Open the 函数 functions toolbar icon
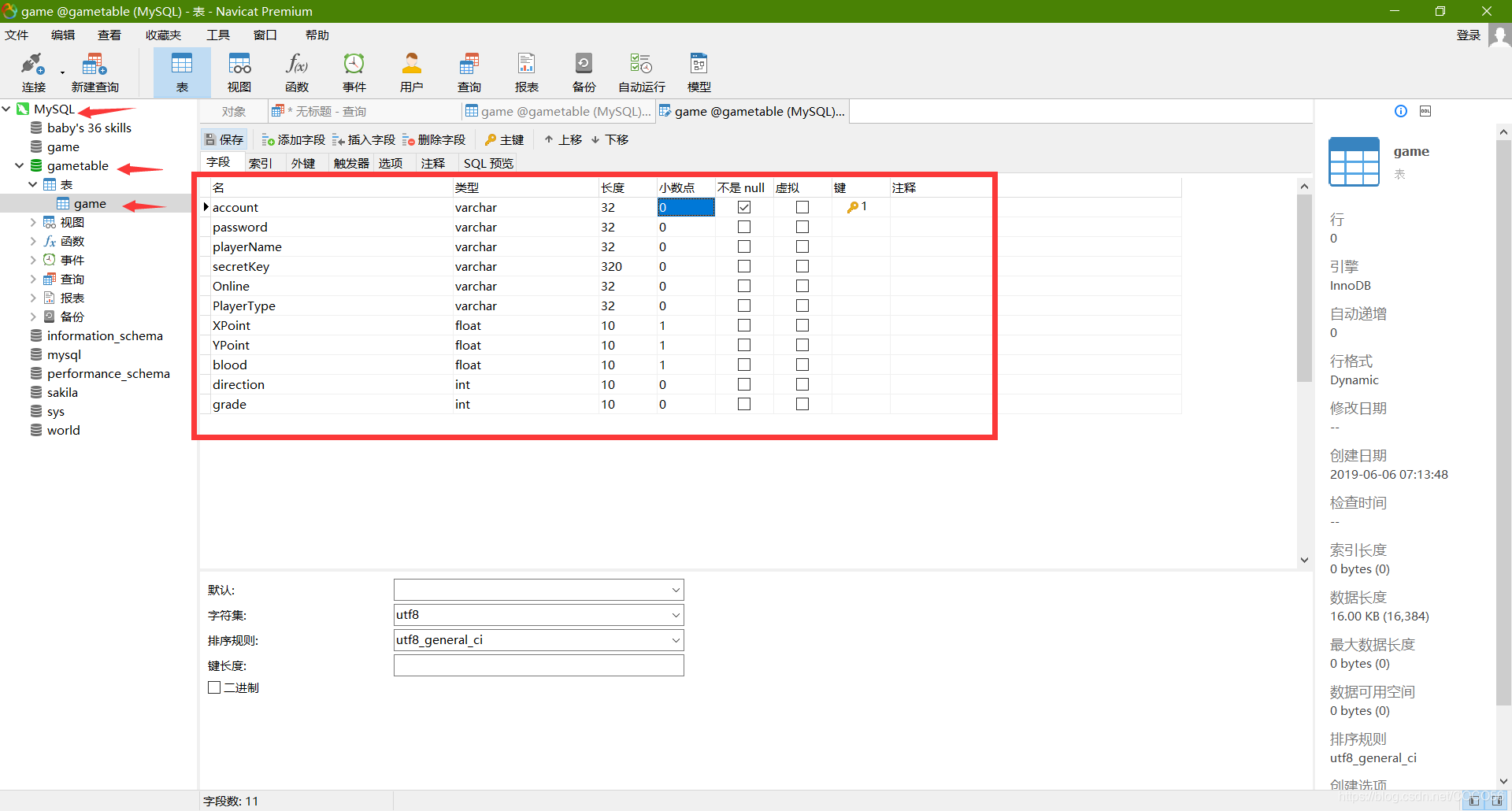 coord(297,72)
